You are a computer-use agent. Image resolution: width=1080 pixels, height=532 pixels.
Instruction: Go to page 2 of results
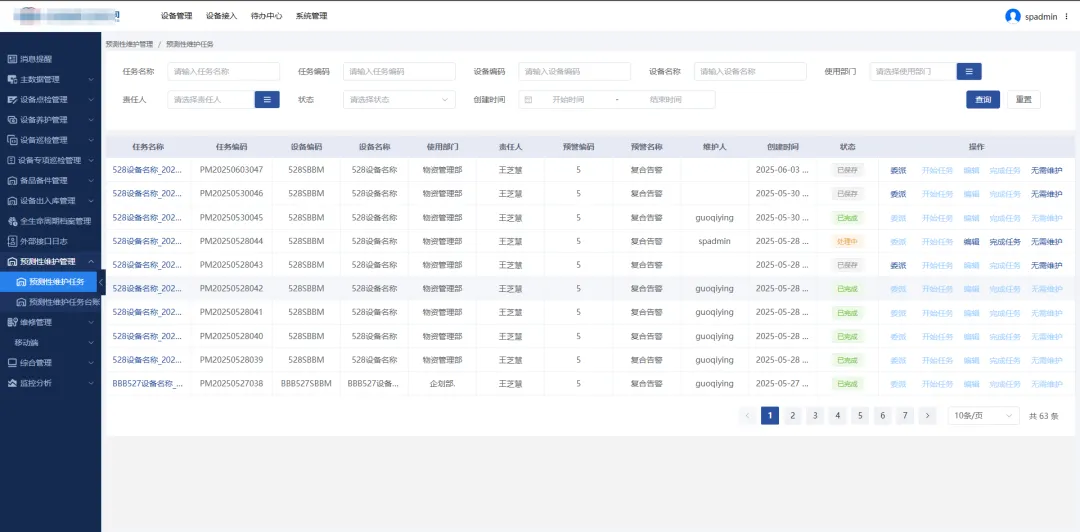click(x=793, y=416)
